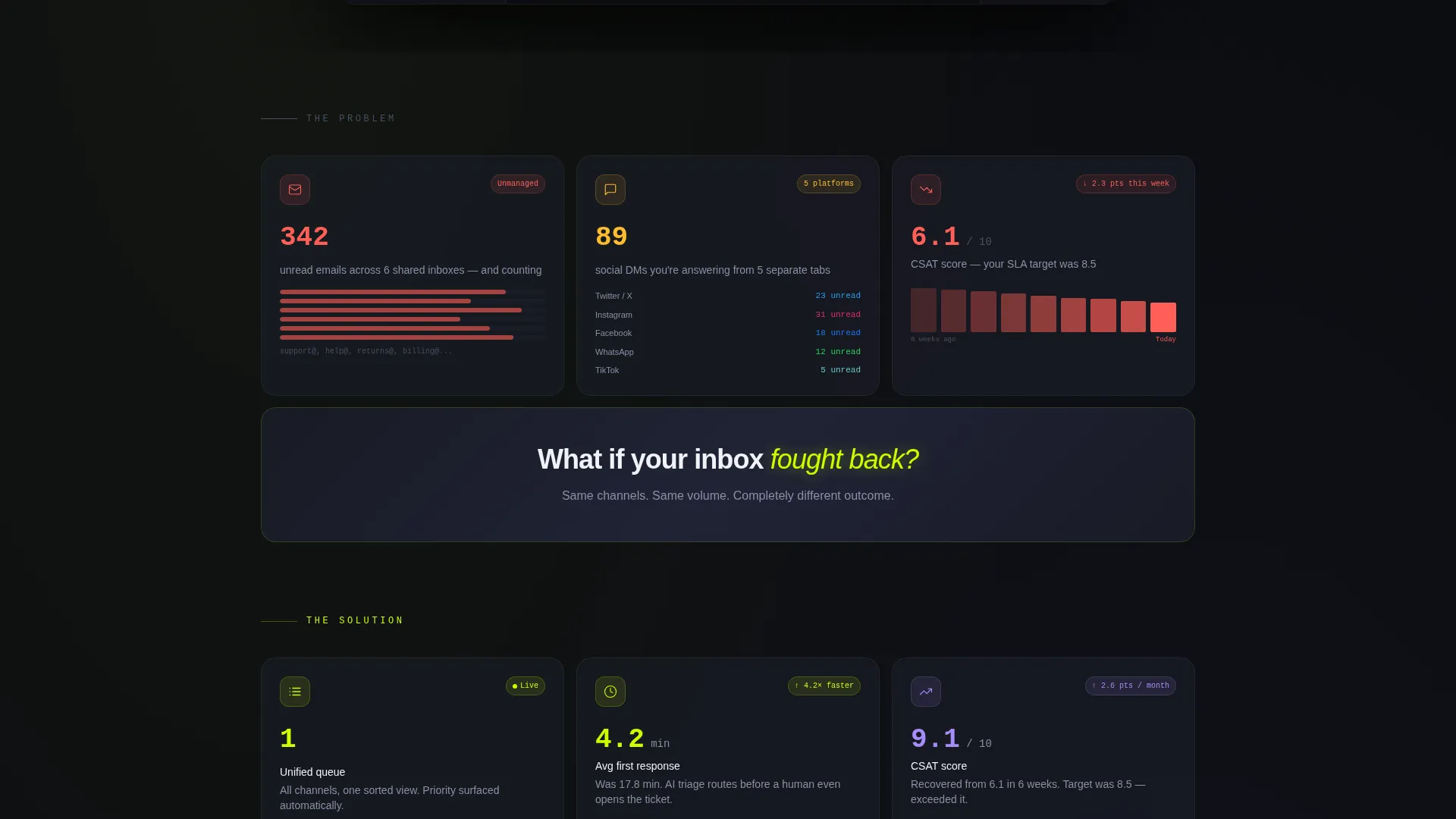Click the 12 unread count
Image resolution: width=1456 pixels, height=819 pixels.
(x=838, y=352)
